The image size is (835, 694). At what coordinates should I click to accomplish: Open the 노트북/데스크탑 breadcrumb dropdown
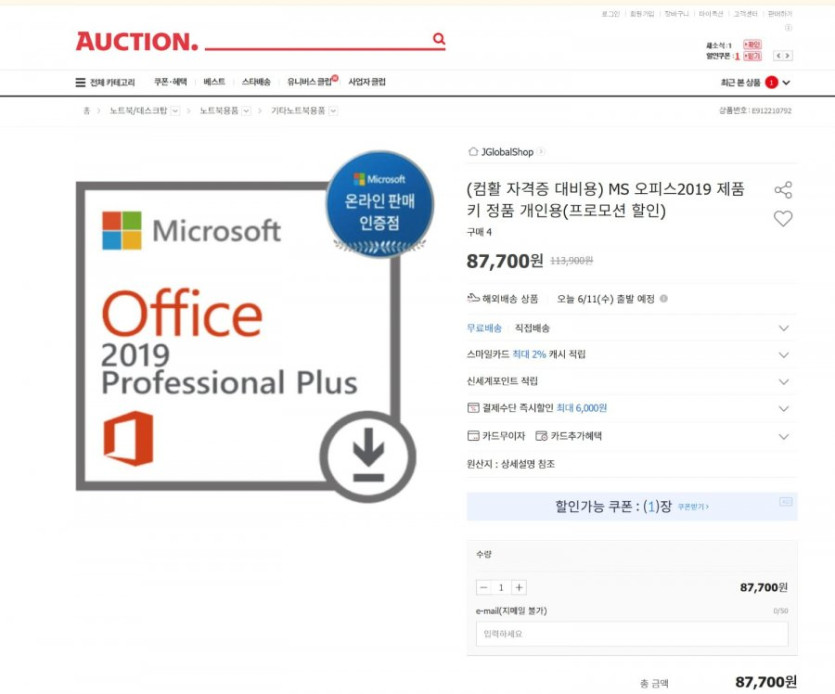(x=175, y=111)
